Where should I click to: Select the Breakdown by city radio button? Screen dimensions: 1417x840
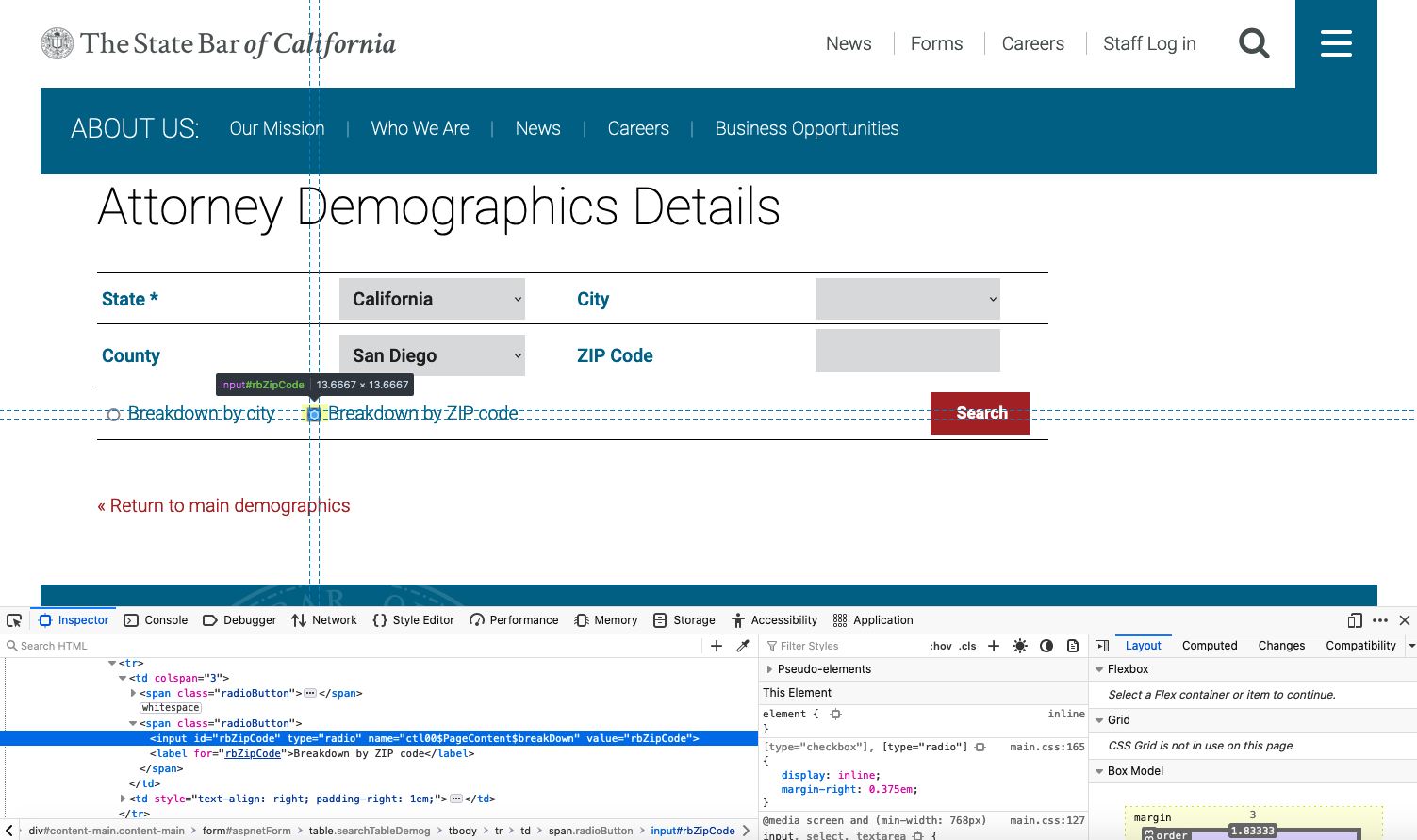tap(113, 415)
